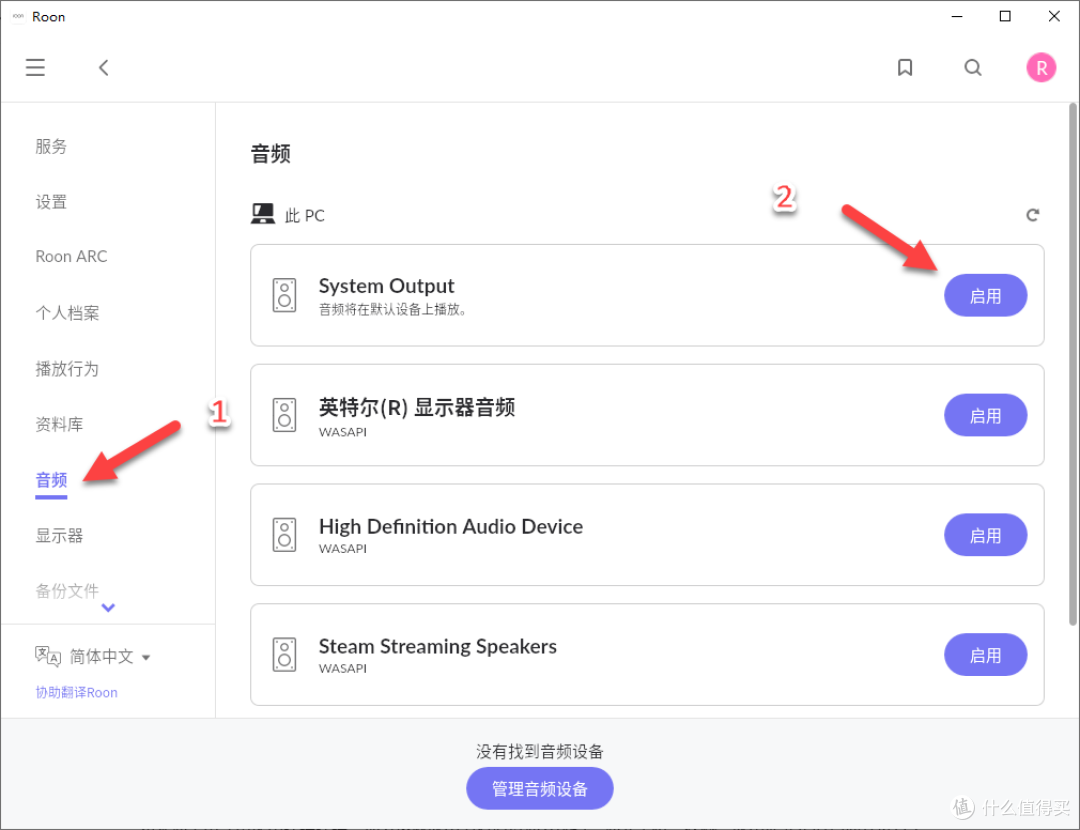1080x830 pixels.
Task: Open the bookmark panel
Action: click(905, 67)
